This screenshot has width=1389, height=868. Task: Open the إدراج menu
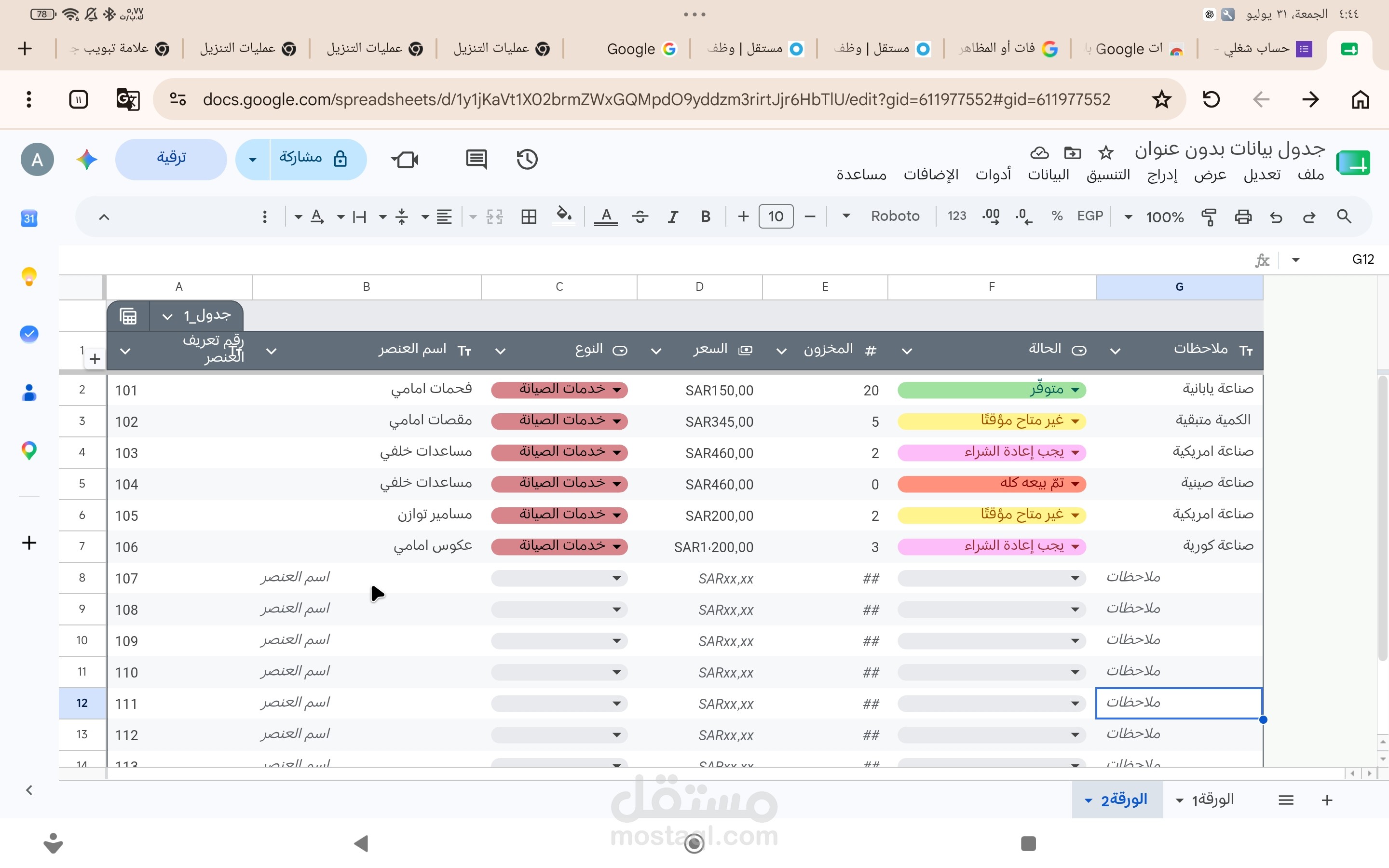click(1162, 174)
